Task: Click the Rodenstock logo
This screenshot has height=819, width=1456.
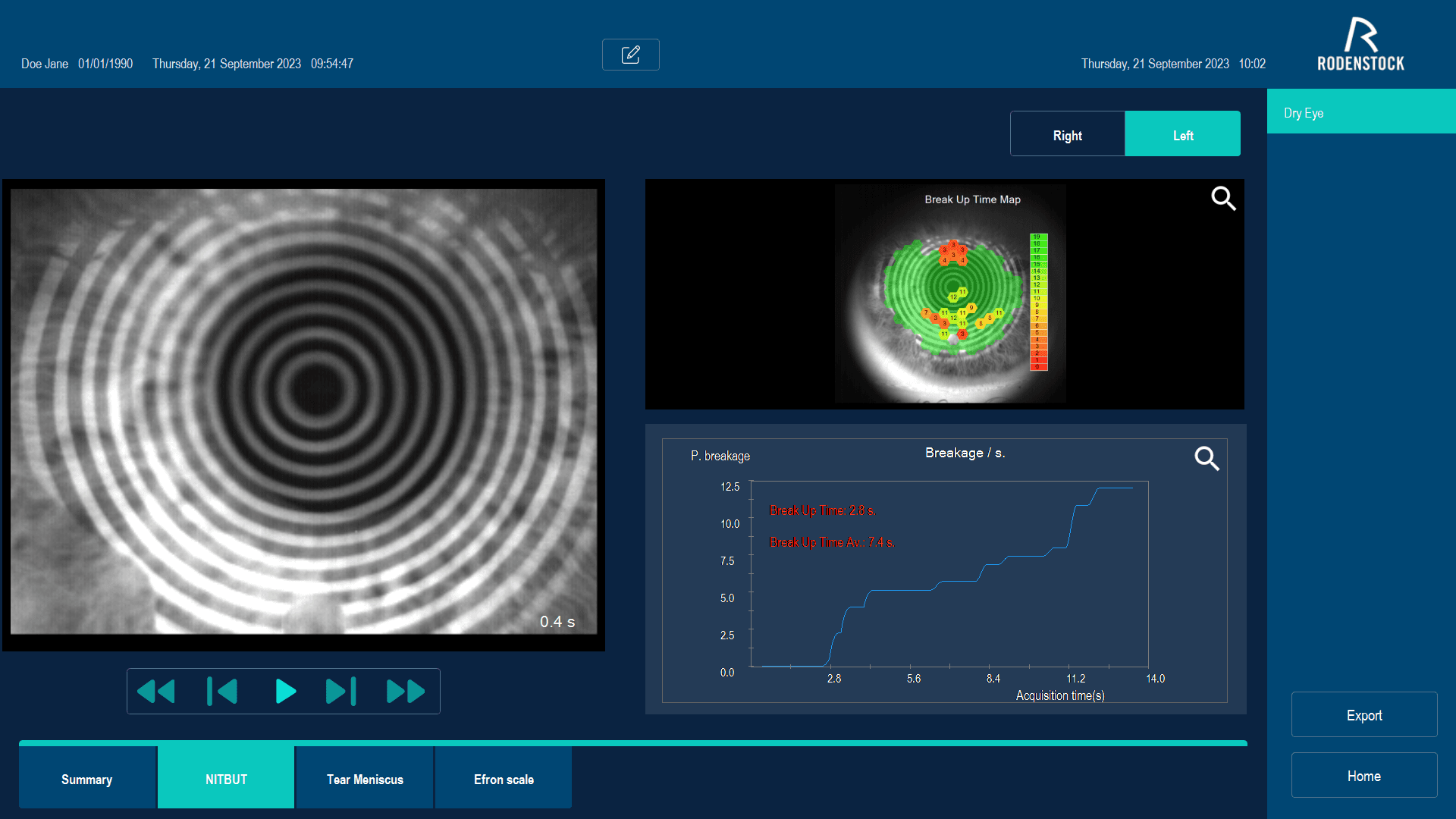Action: [x=1360, y=45]
